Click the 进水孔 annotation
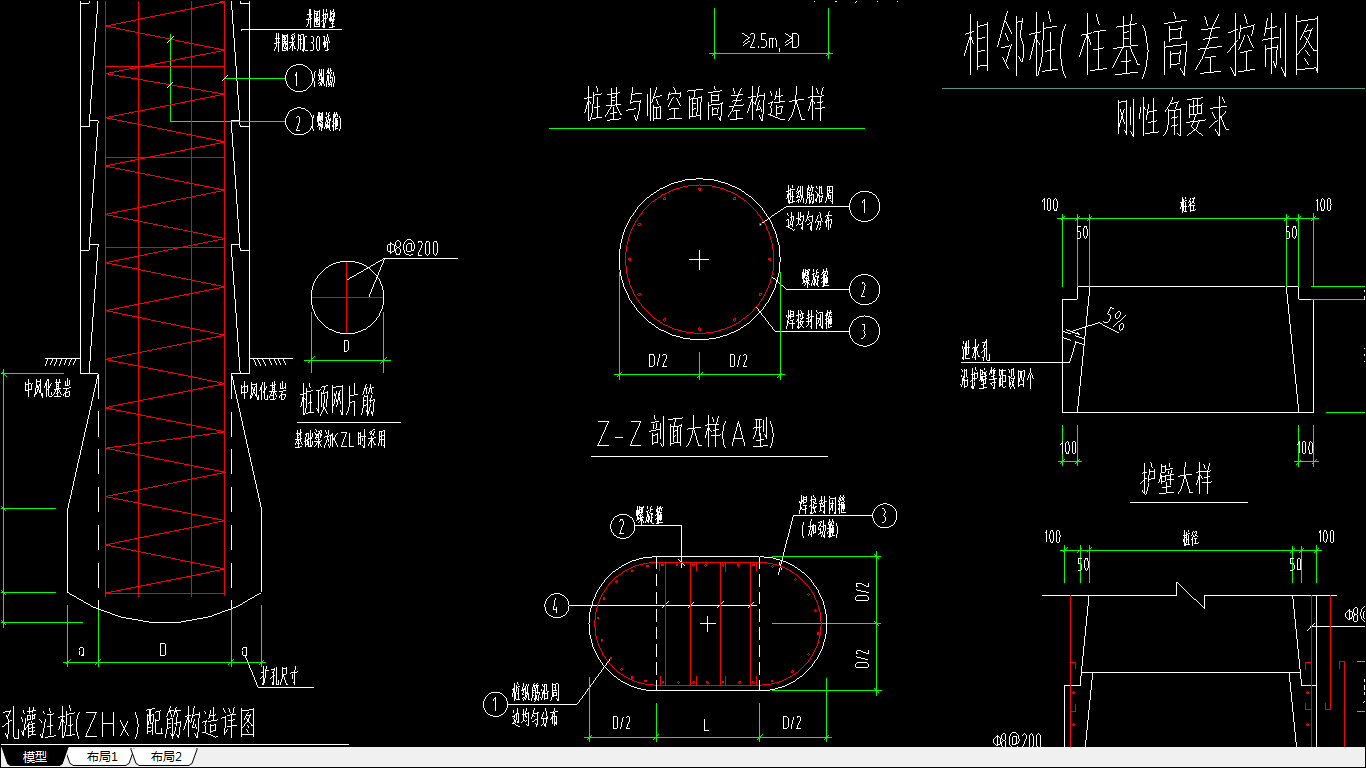This screenshot has width=1366, height=768. point(976,352)
